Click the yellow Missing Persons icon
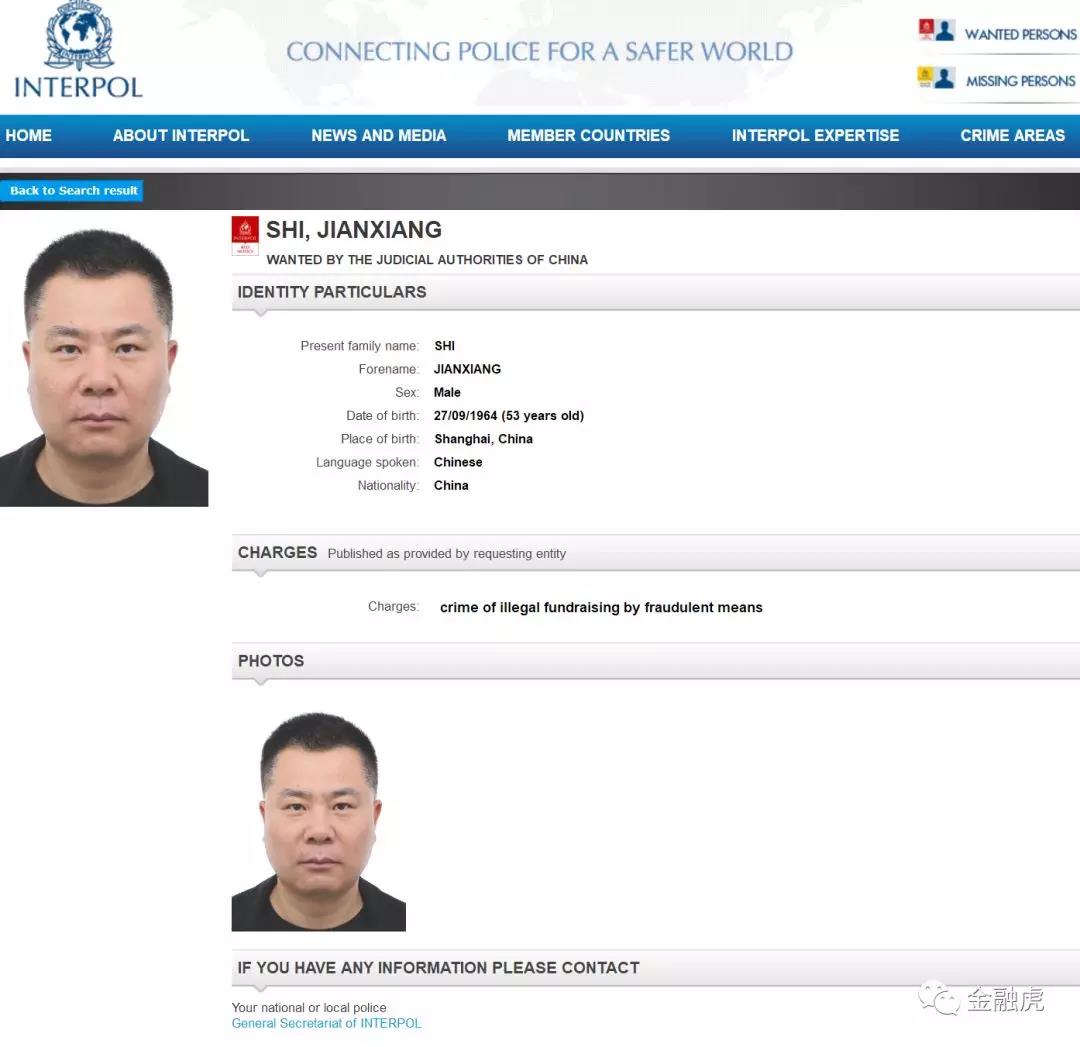The image size is (1080, 1047). tap(936, 78)
